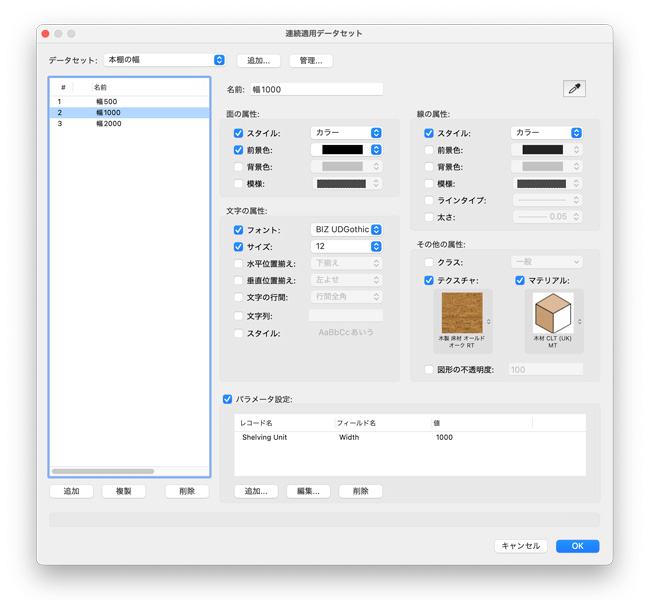Click the 管理... button
Image resolution: width=649 pixels, height=600 pixels.
pyautogui.click(x=311, y=61)
